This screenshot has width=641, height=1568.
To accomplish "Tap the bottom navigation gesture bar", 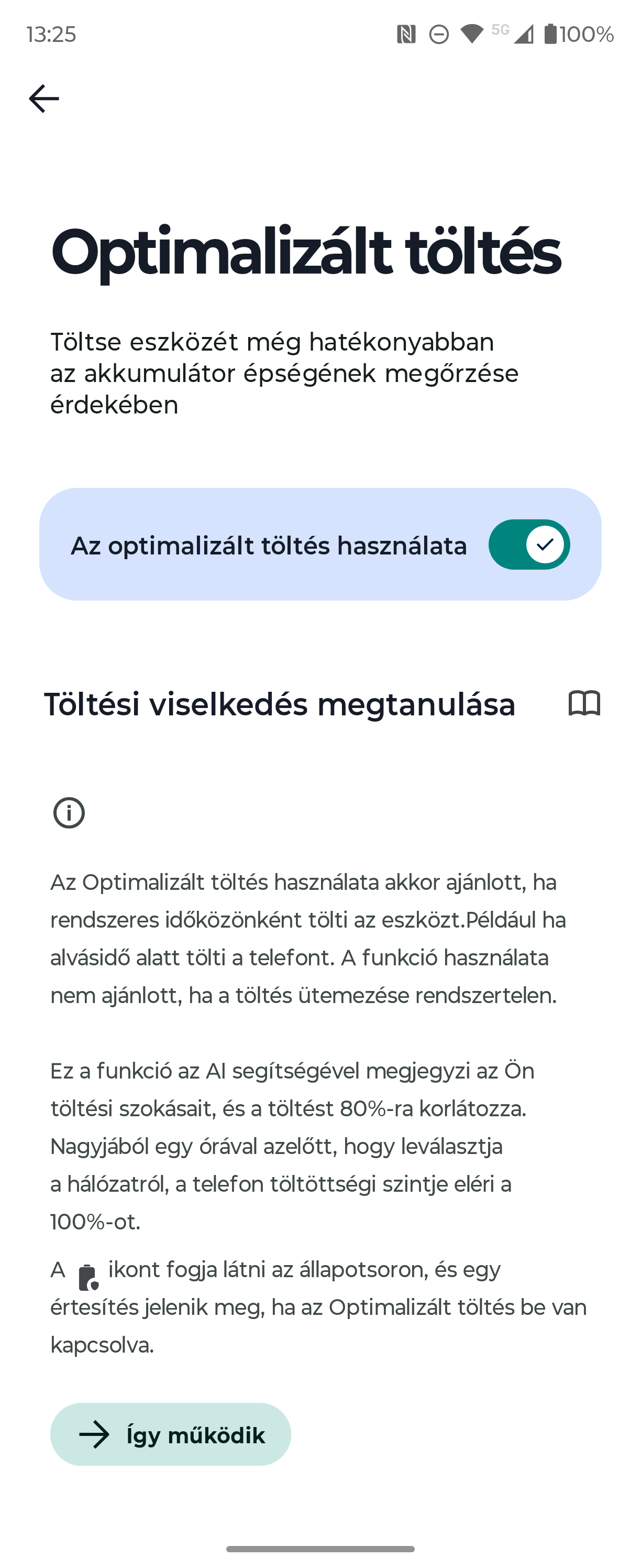I will 320,1549.
